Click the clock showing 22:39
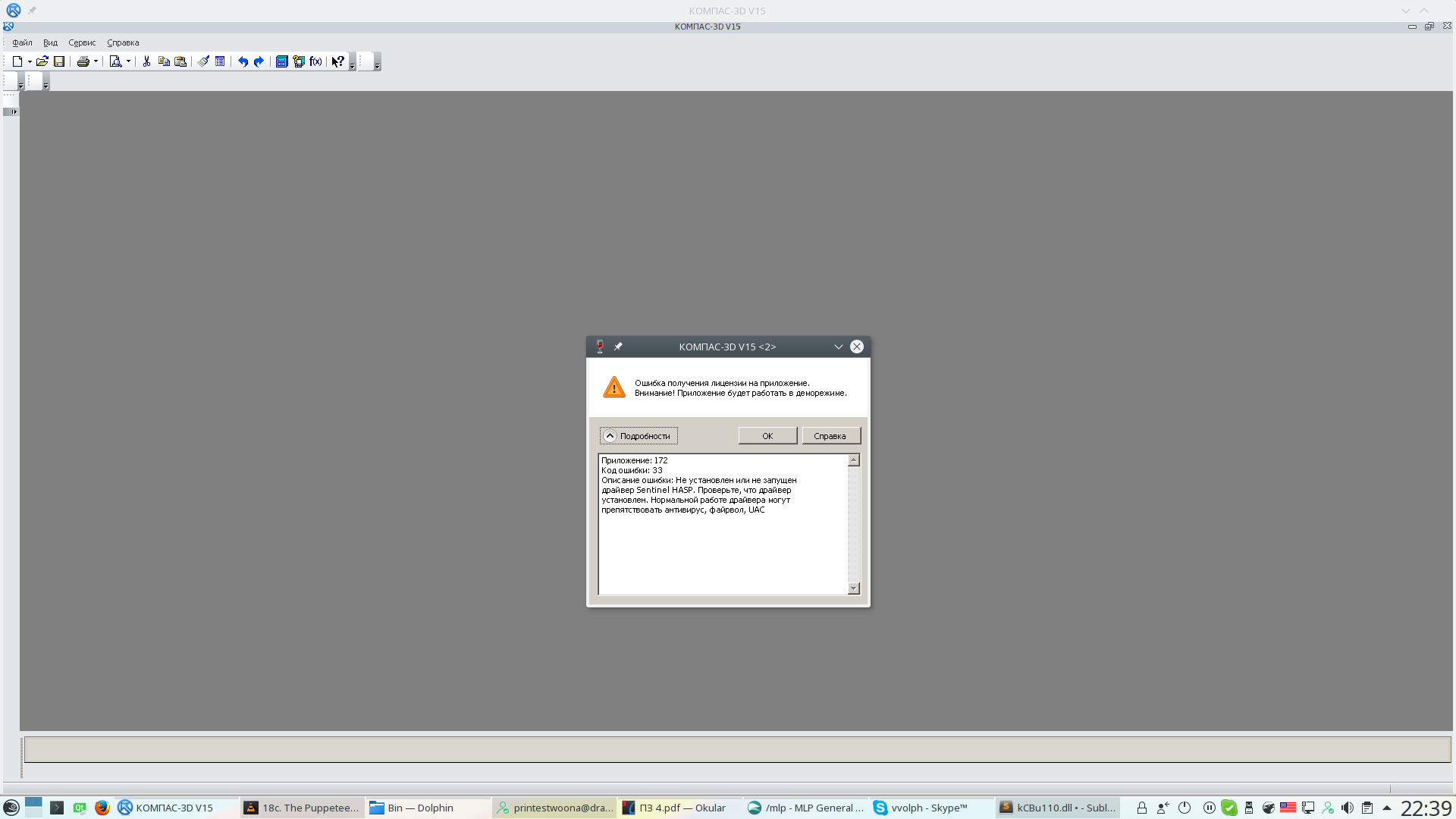 [x=1426, y=808]
